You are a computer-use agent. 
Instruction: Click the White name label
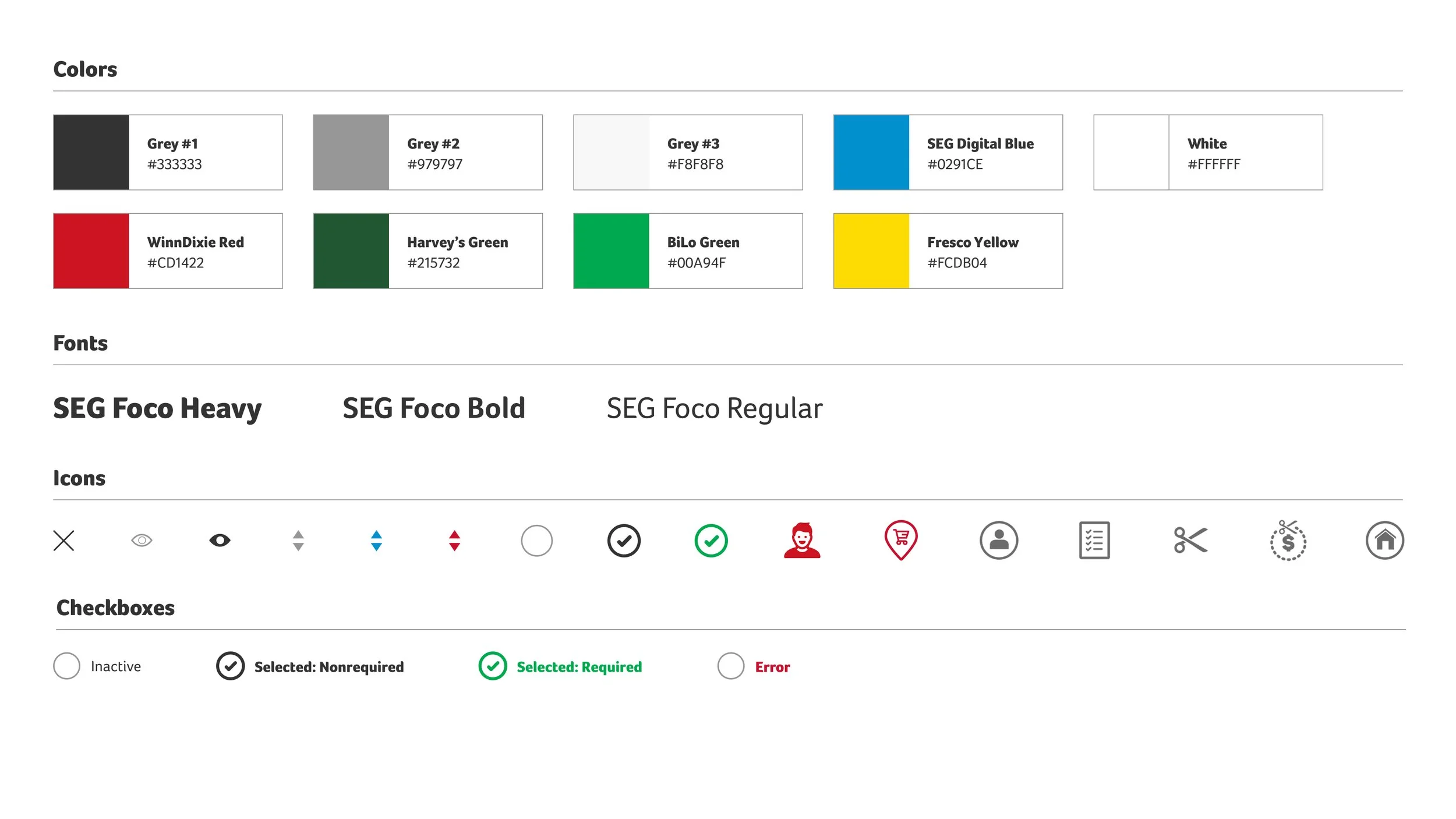[1207, 144]
